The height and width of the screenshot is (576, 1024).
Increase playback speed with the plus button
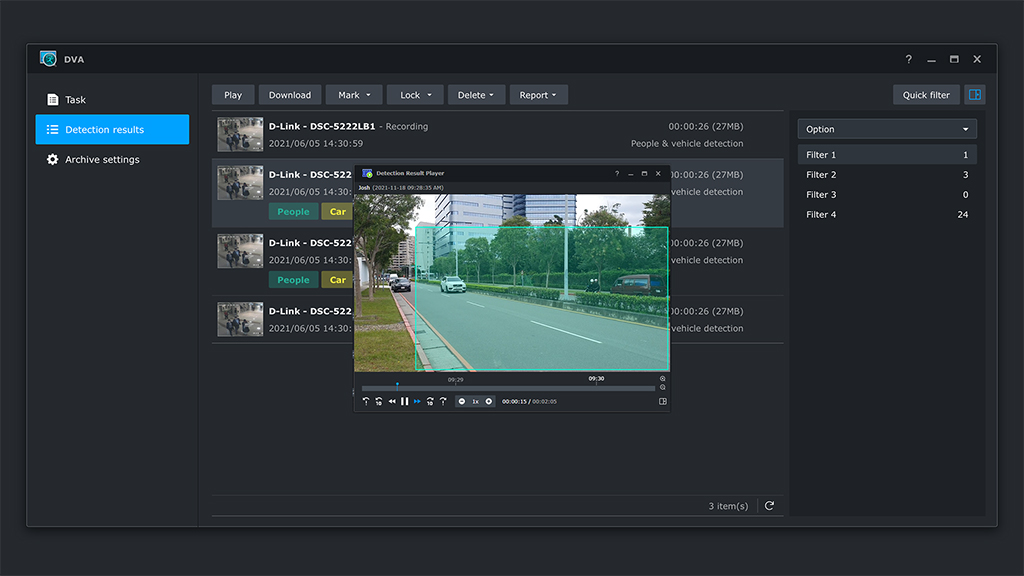[x=489, y=401]
